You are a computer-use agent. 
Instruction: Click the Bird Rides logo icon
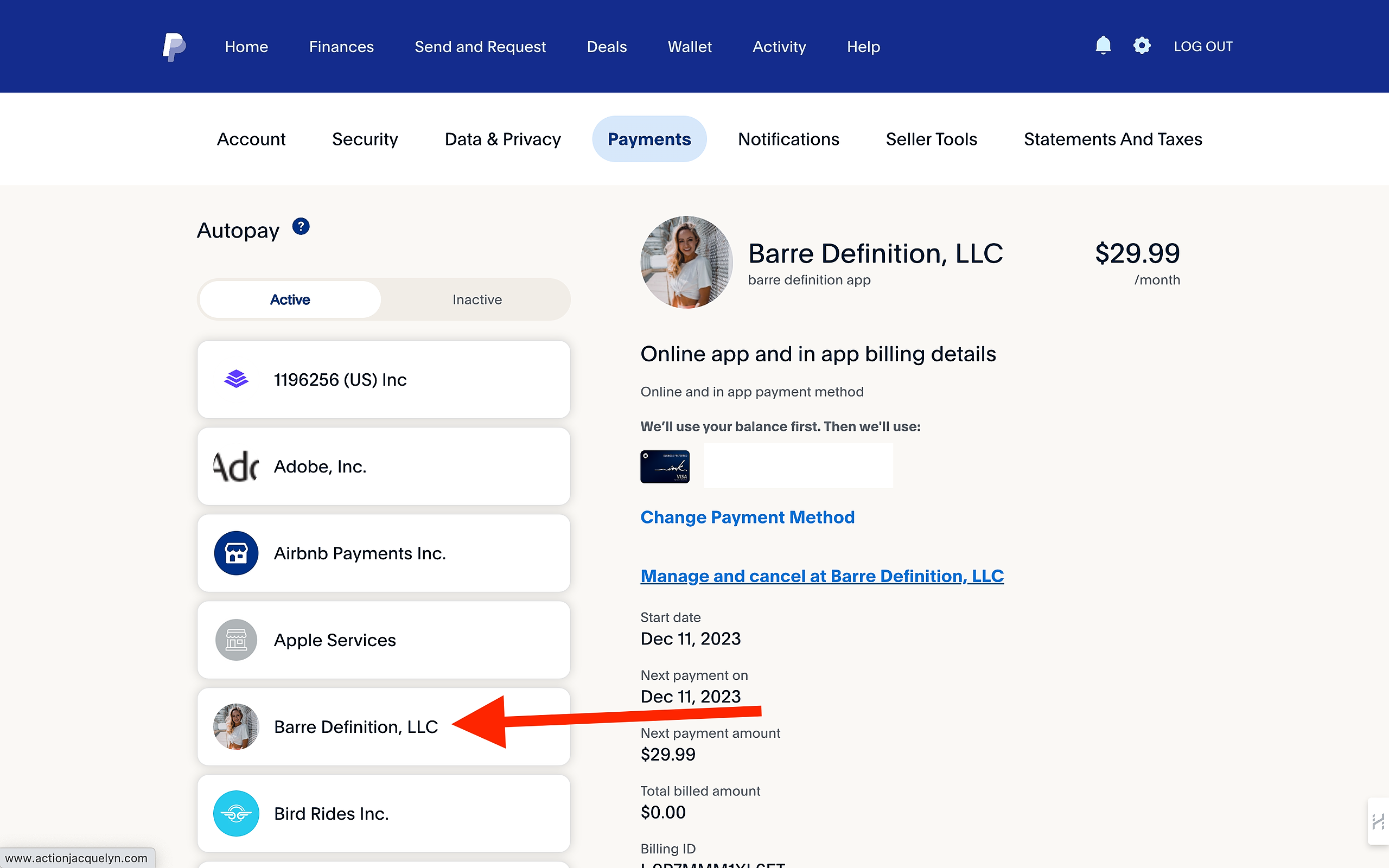click(236, 813)
